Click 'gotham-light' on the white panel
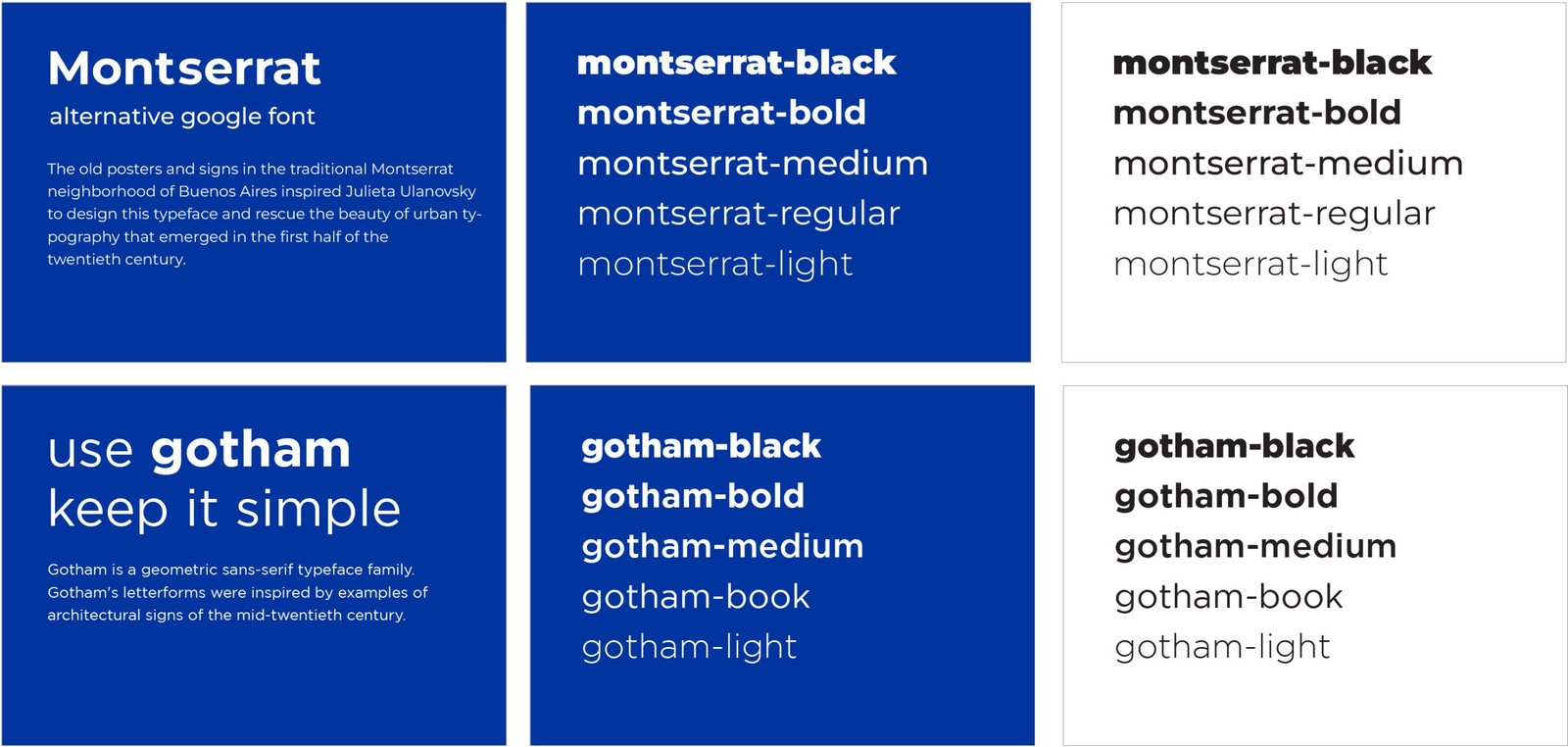This screenshot has height=747, width=1568. tap(1222, 647)
